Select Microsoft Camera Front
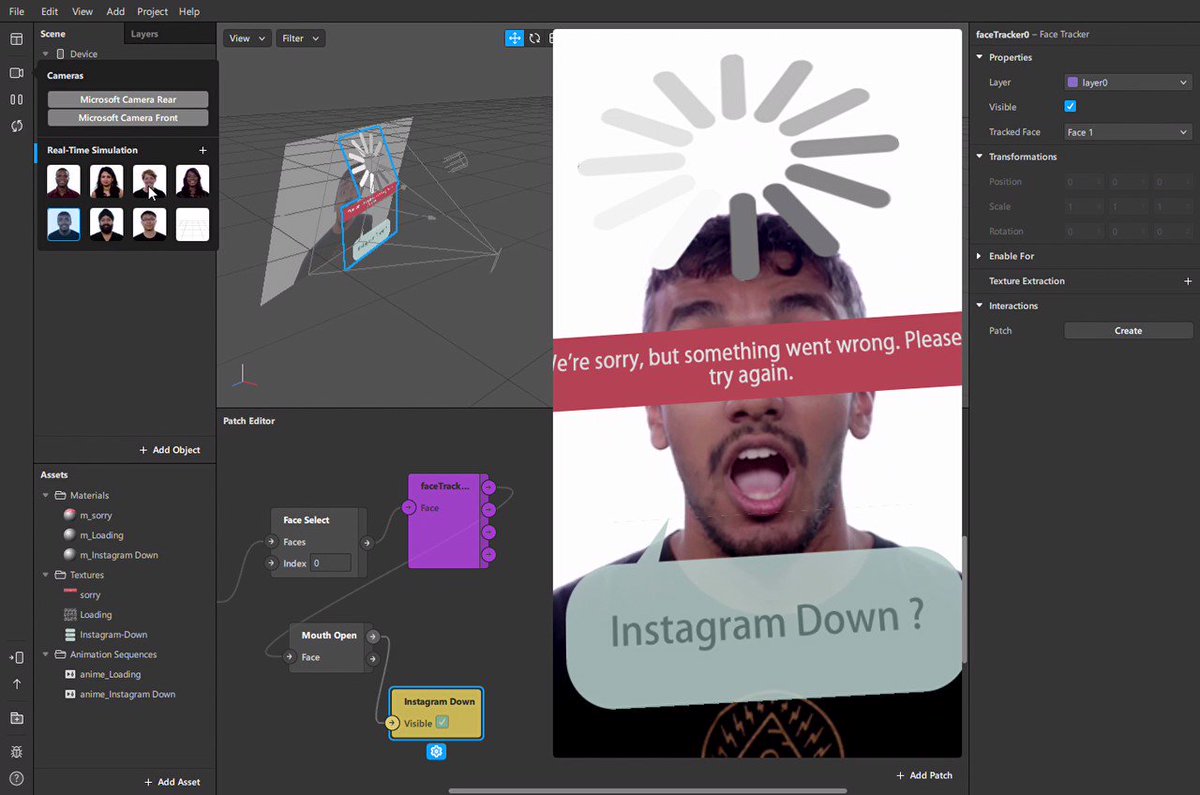 (x=128, y=118)
